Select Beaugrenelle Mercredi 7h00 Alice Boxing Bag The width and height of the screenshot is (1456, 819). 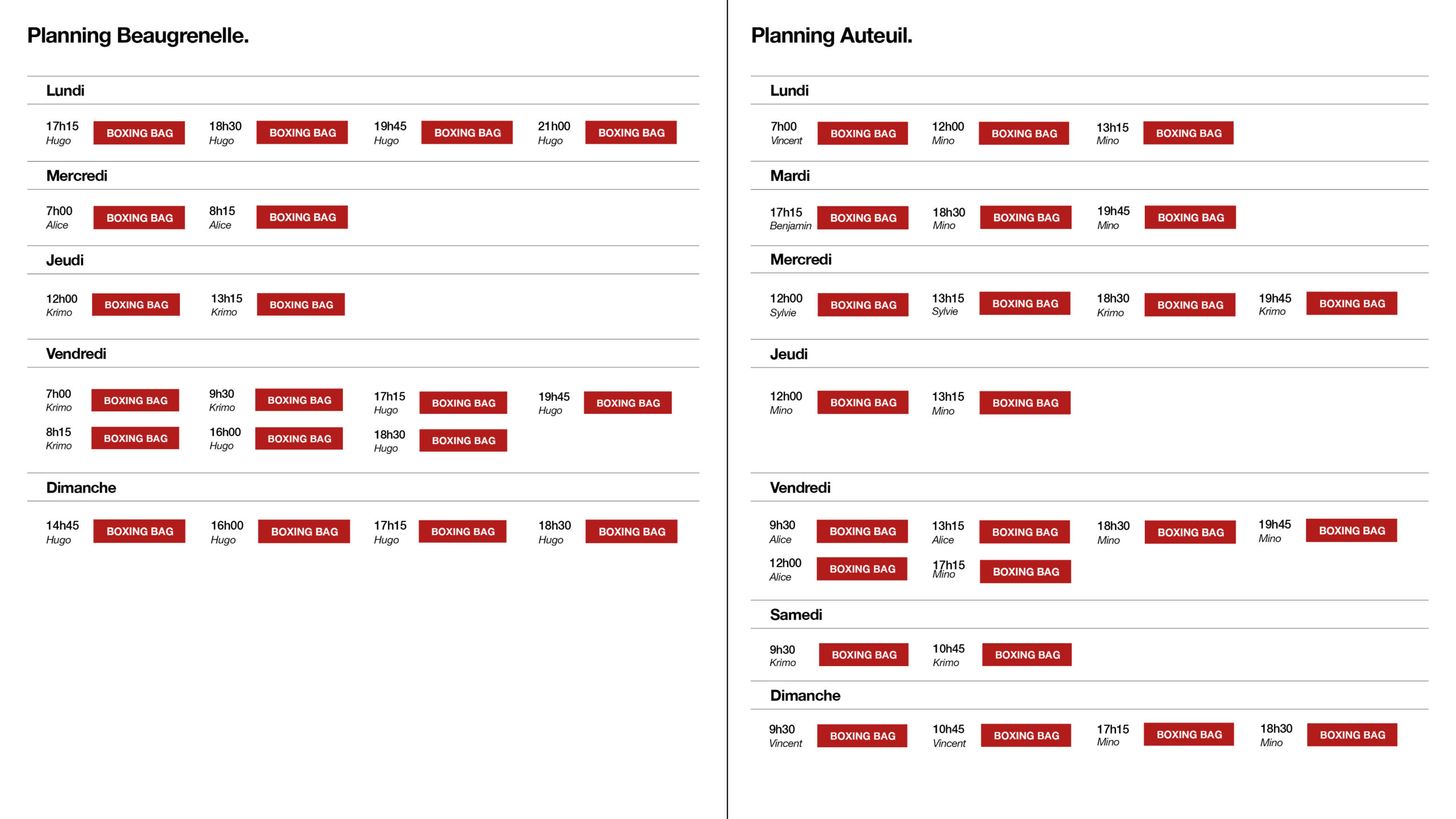139,218
